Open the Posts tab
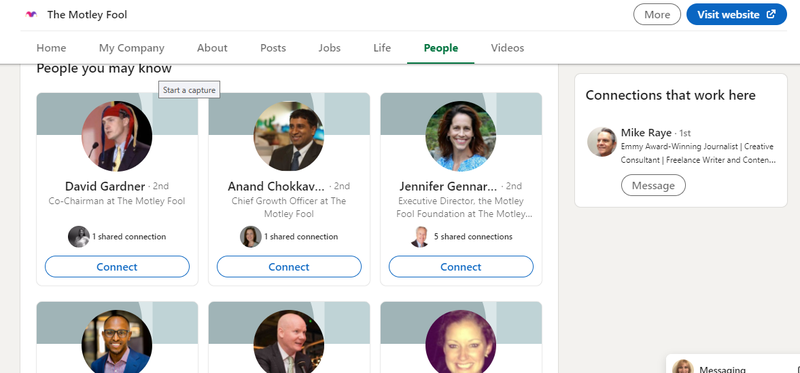The height and width of the screenshot is (373, 800). click(273, 48)
